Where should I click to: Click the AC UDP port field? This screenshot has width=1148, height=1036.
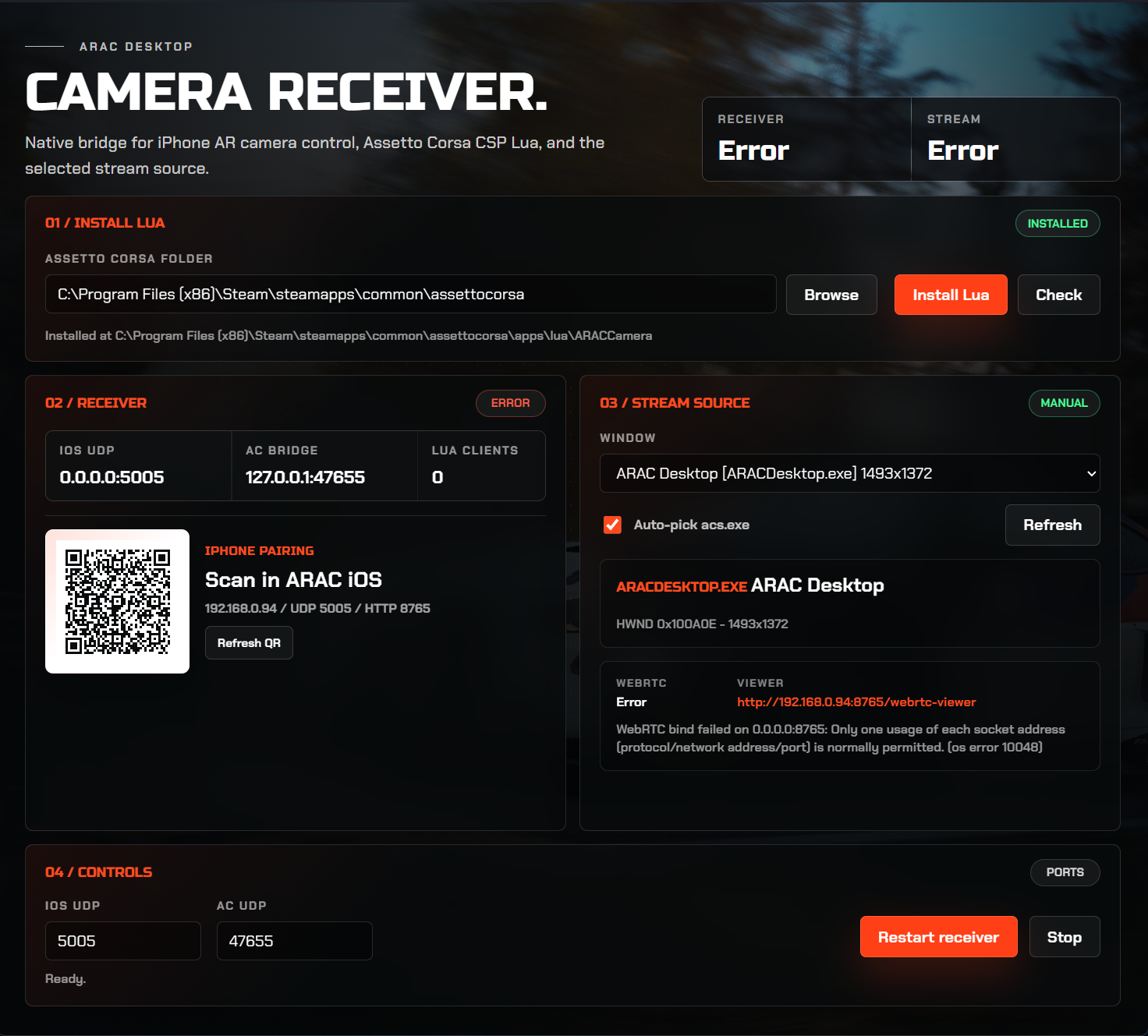[x=295, y=941]
